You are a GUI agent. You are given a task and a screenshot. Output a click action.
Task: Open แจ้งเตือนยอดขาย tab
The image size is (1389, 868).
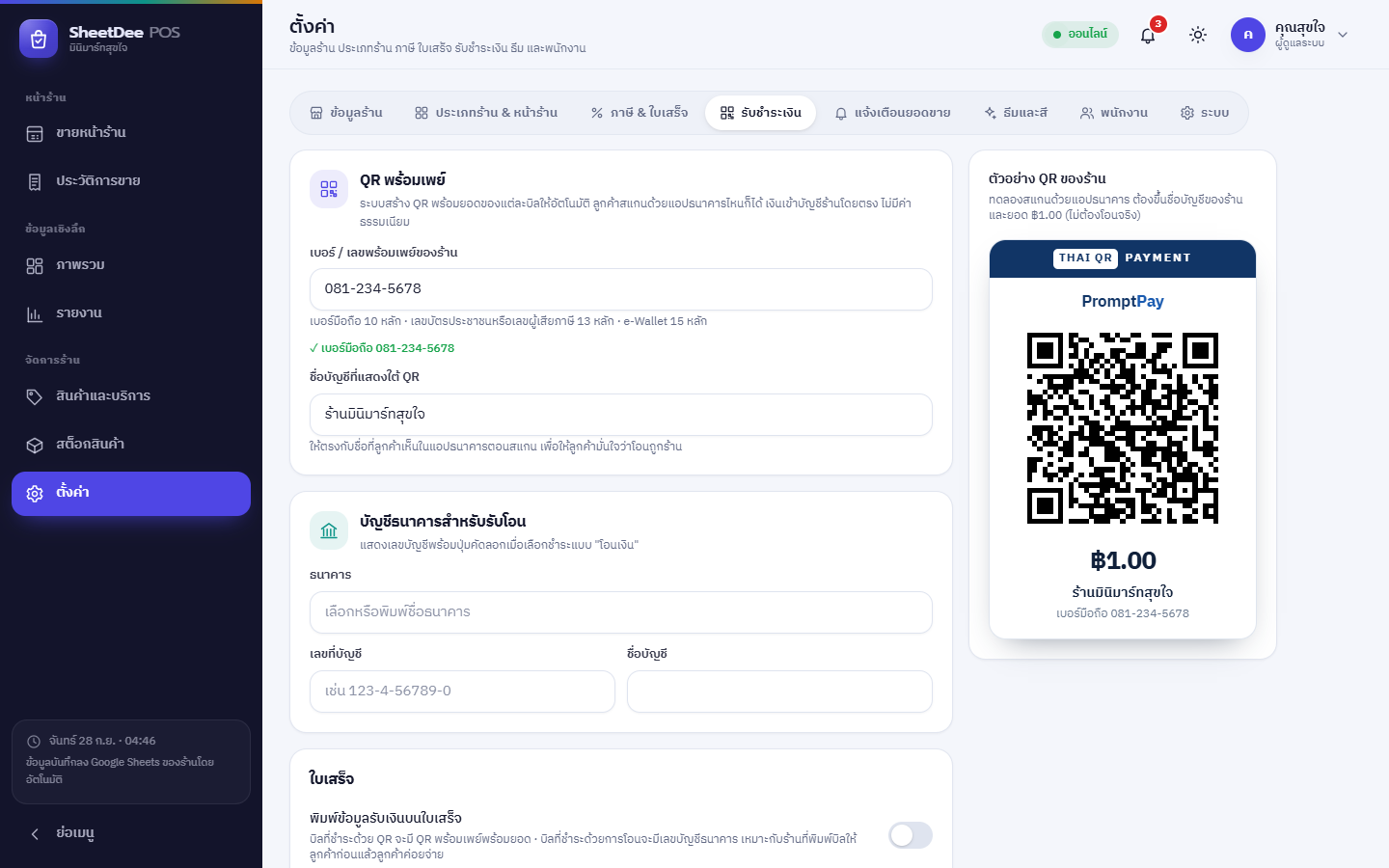(x=893, y=113)
